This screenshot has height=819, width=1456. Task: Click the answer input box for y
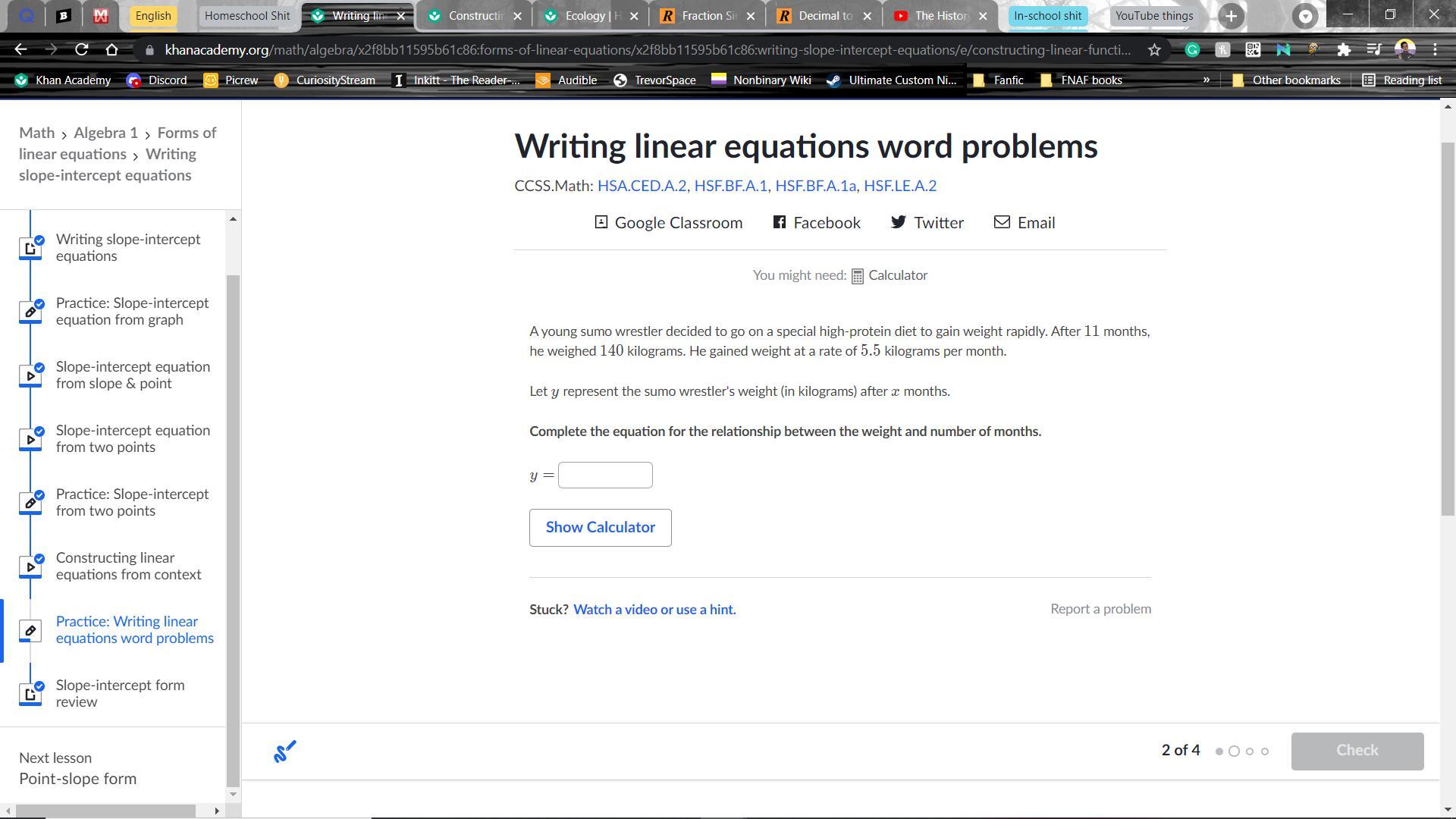pos(605,475)
